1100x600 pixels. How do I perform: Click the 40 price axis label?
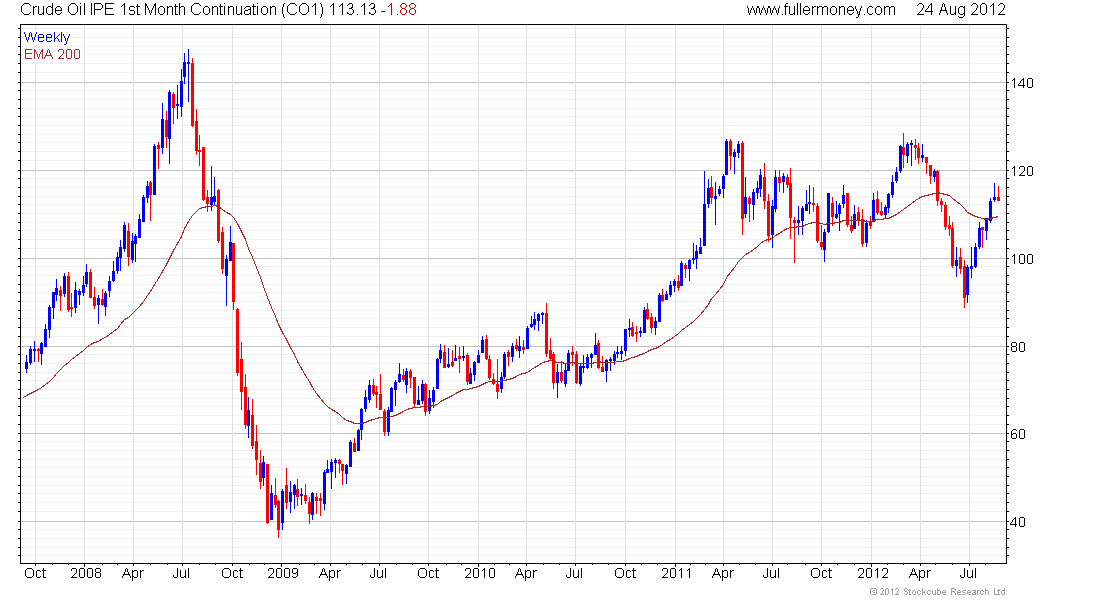coord(1018,522)
